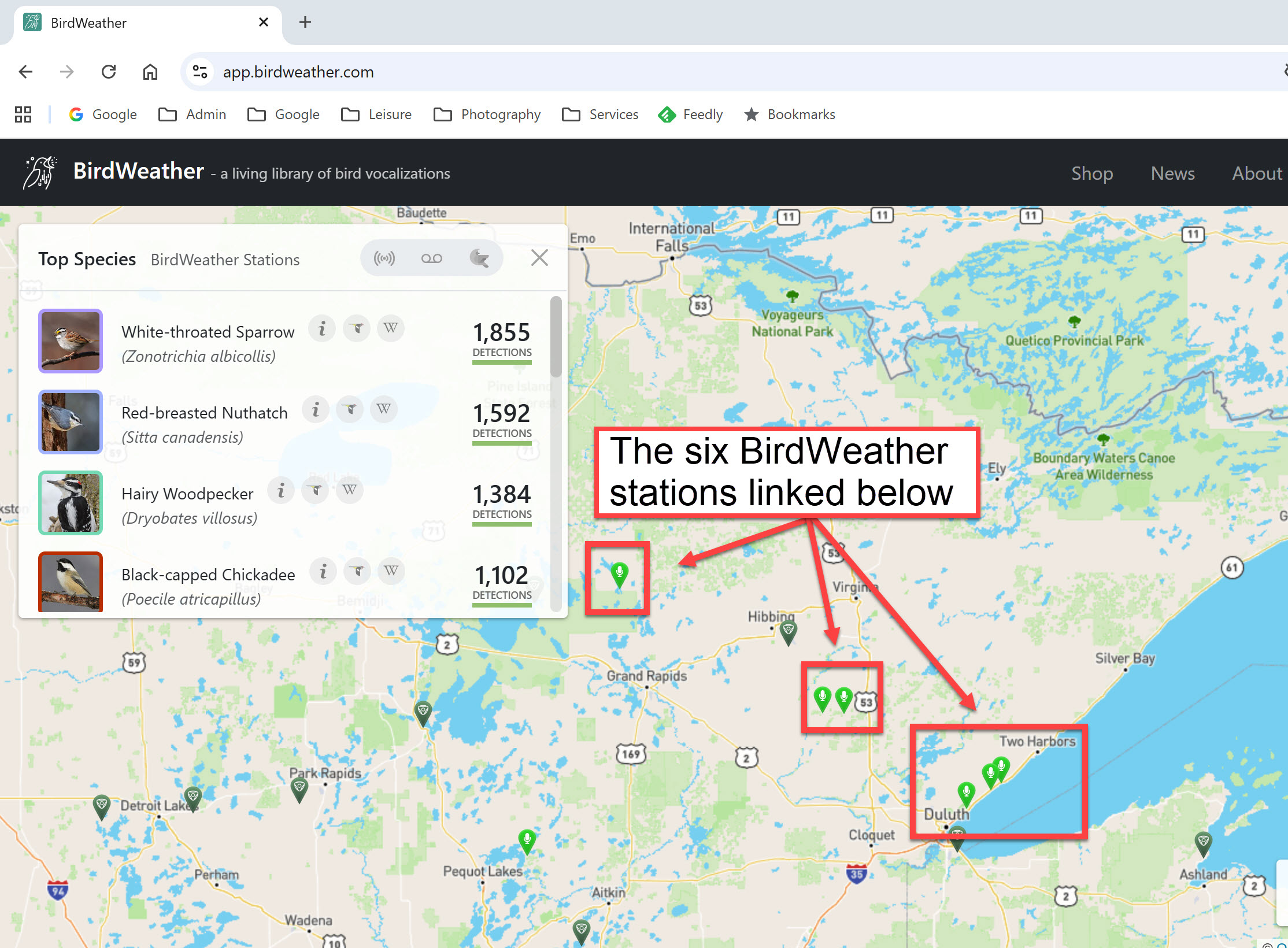Open Red-breasted Nuthatch eBird bird icon

coord(350,409)
